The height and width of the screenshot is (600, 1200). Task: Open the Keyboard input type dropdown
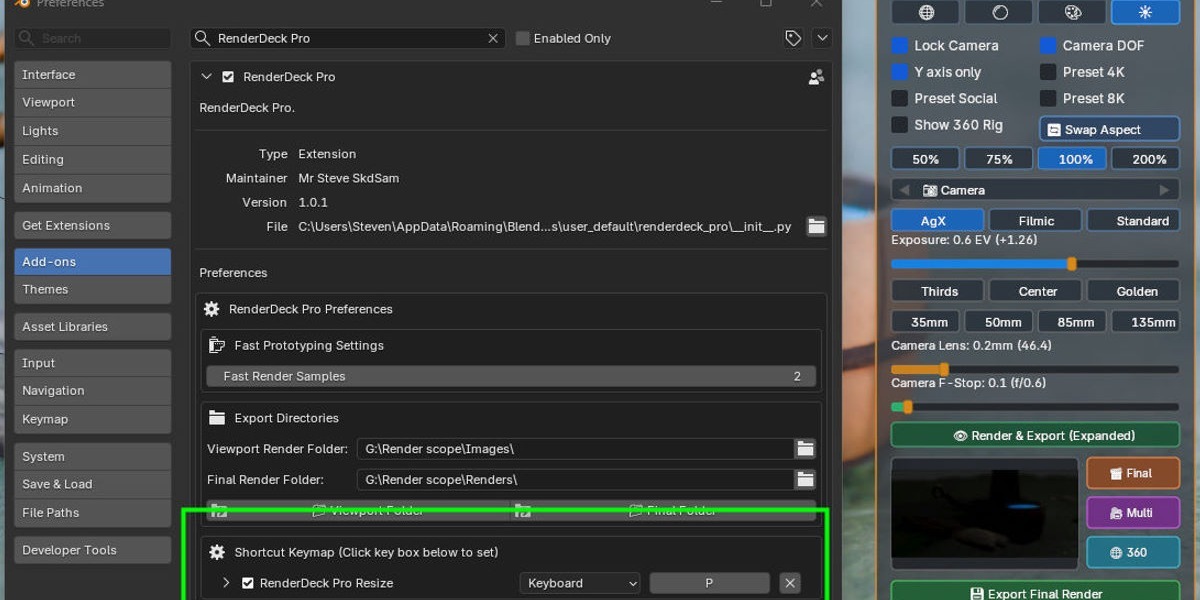point(580,583)
